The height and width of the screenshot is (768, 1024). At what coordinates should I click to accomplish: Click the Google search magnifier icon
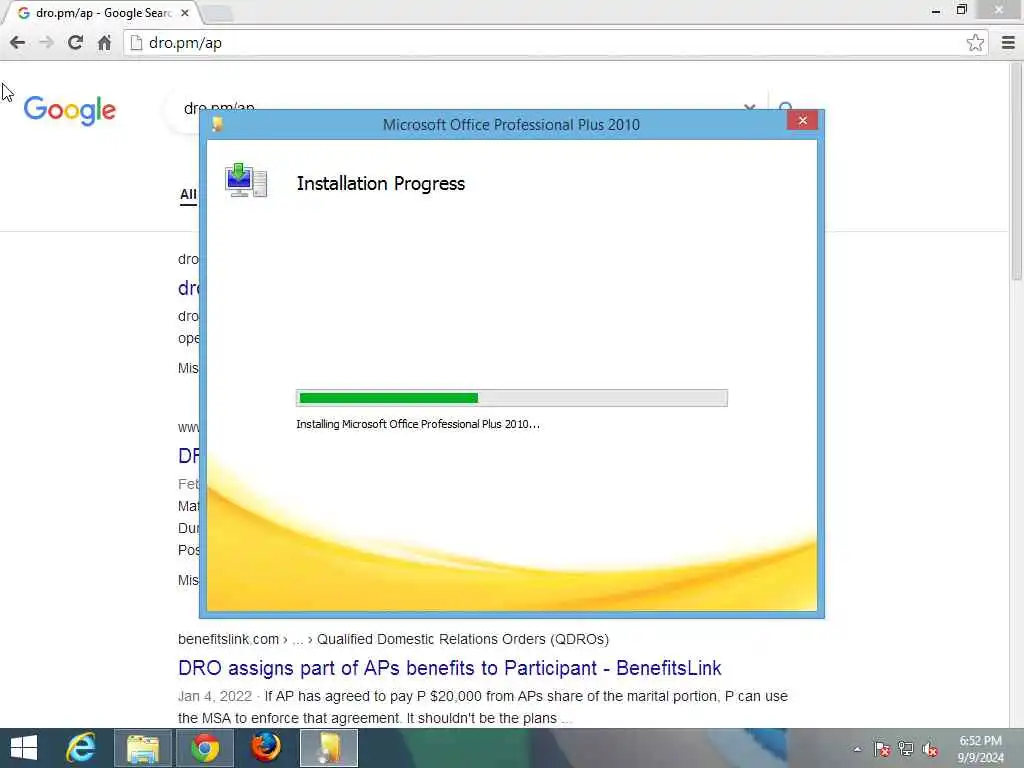[x=786, y=106]
